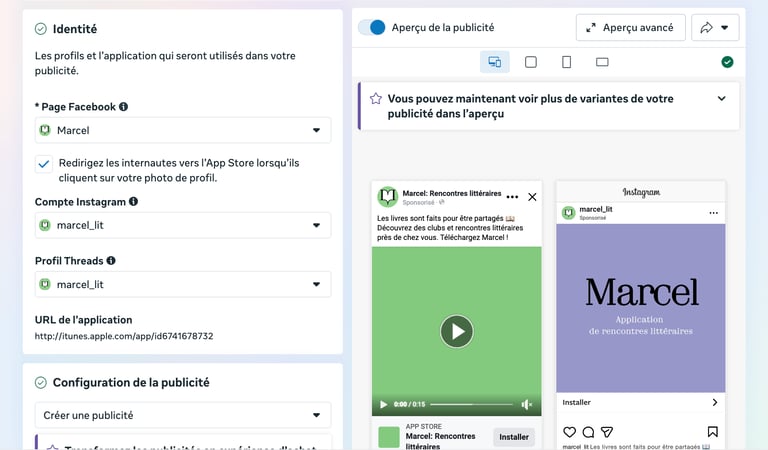Open Aperçu avancé
The height and width of the screenshot is (450, 768).
click(630, 28)
